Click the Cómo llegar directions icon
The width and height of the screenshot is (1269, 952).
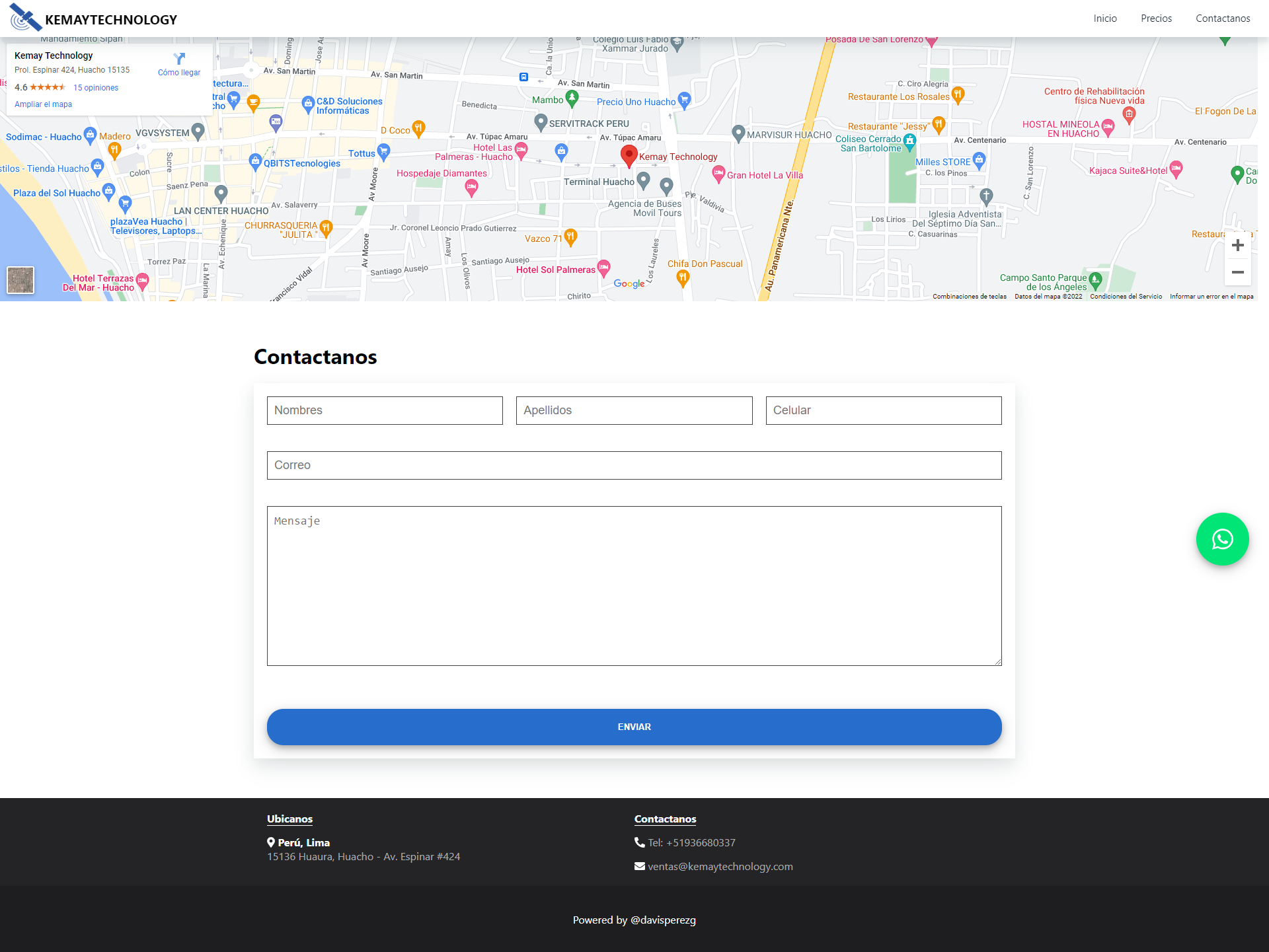(x=179, y=59)
